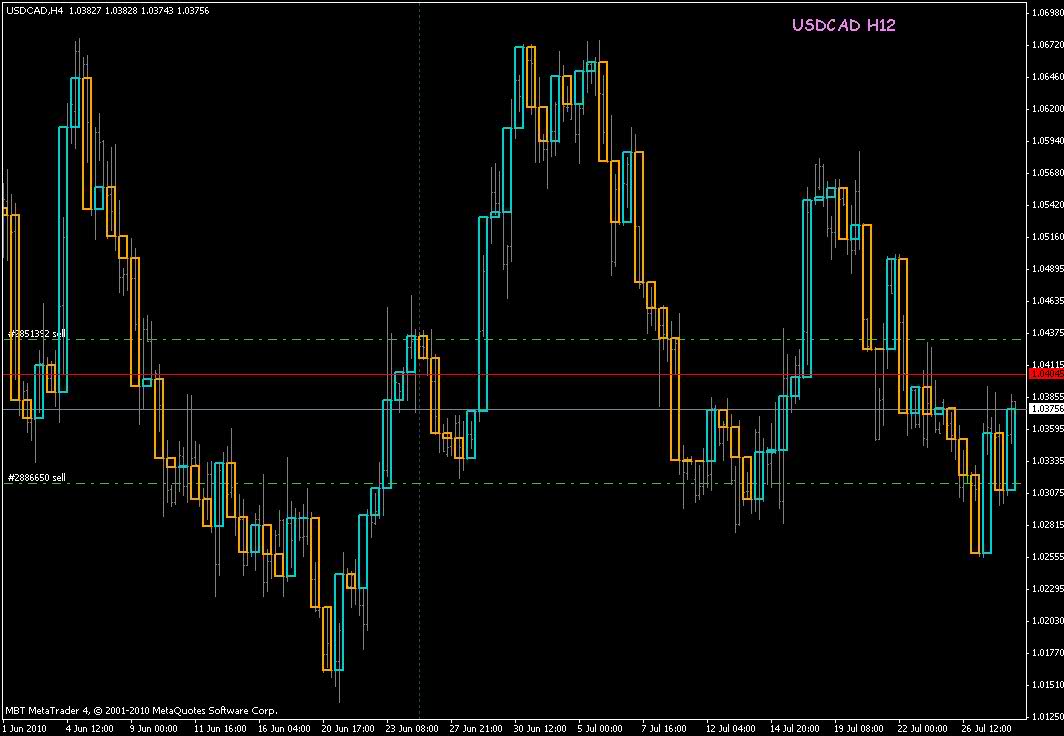This screenshot has width=1064, height=736.
Task: Click the "4 Jun 12:00" time label
Action: click(x=89, y=729)
